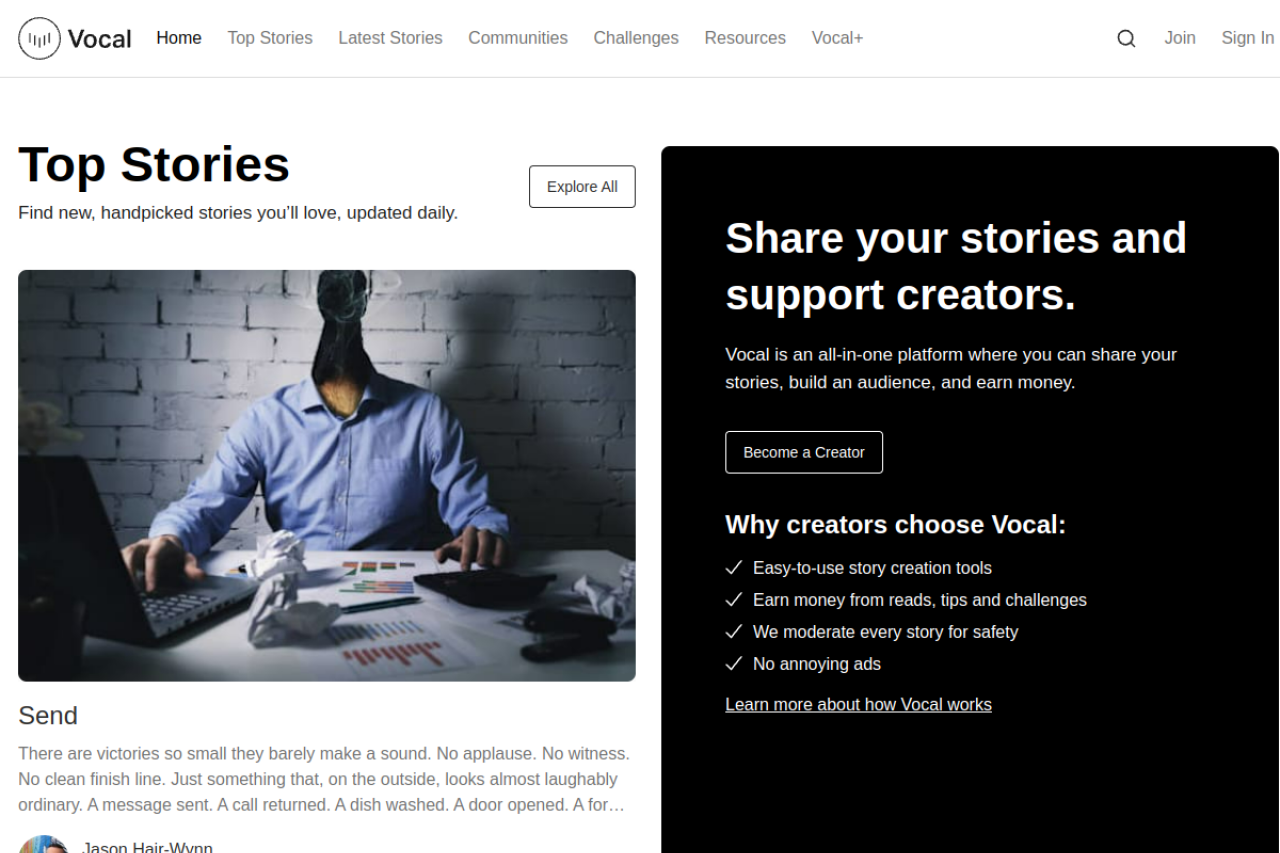Open the Send story thumbnail image
1280x853 pixels.
tap(327, 476)
